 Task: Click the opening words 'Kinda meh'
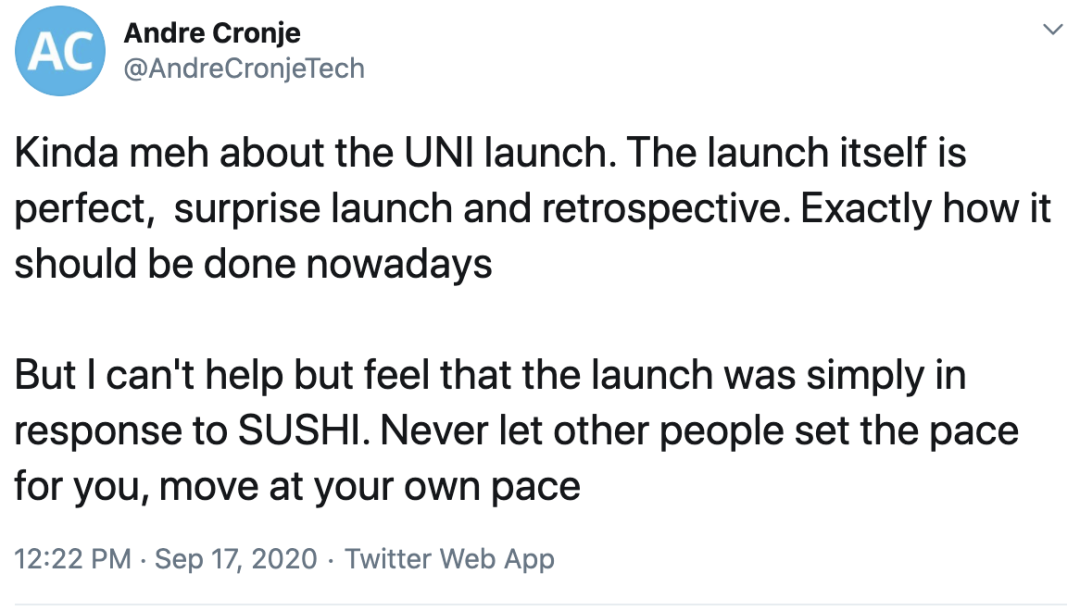pos(112,152)
